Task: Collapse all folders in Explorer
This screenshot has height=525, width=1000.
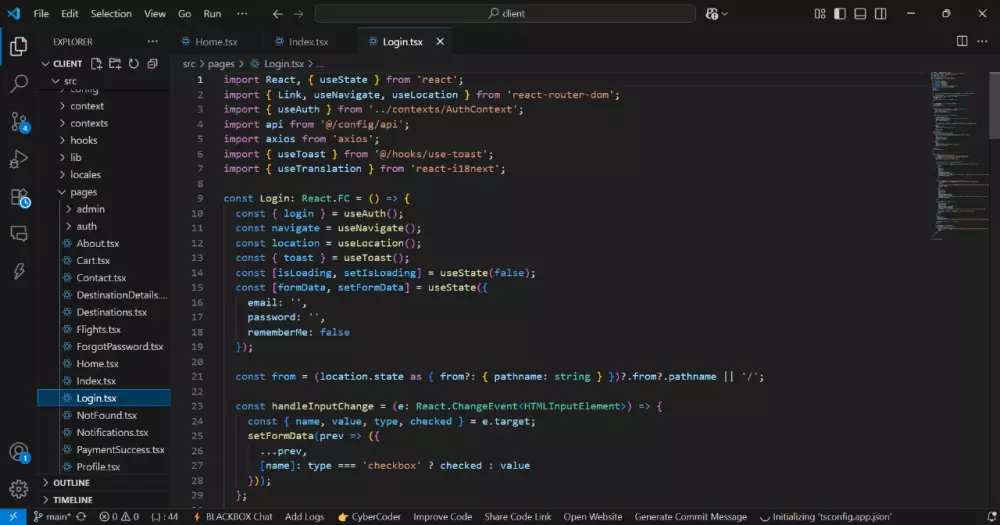Action: (152, 64)
